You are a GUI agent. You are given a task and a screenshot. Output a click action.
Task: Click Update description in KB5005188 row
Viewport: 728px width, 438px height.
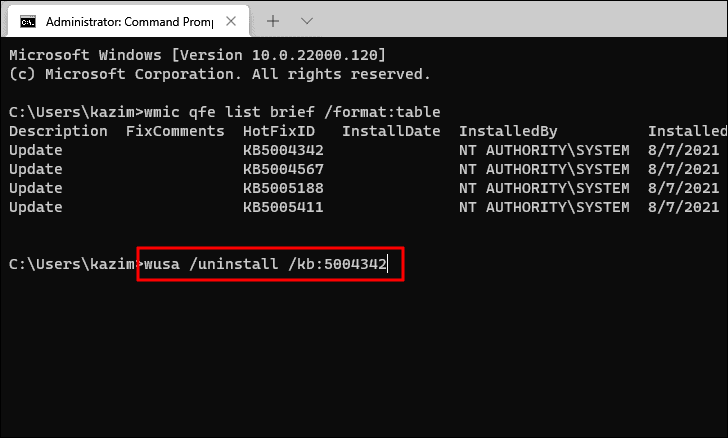(x=36, y=188)
